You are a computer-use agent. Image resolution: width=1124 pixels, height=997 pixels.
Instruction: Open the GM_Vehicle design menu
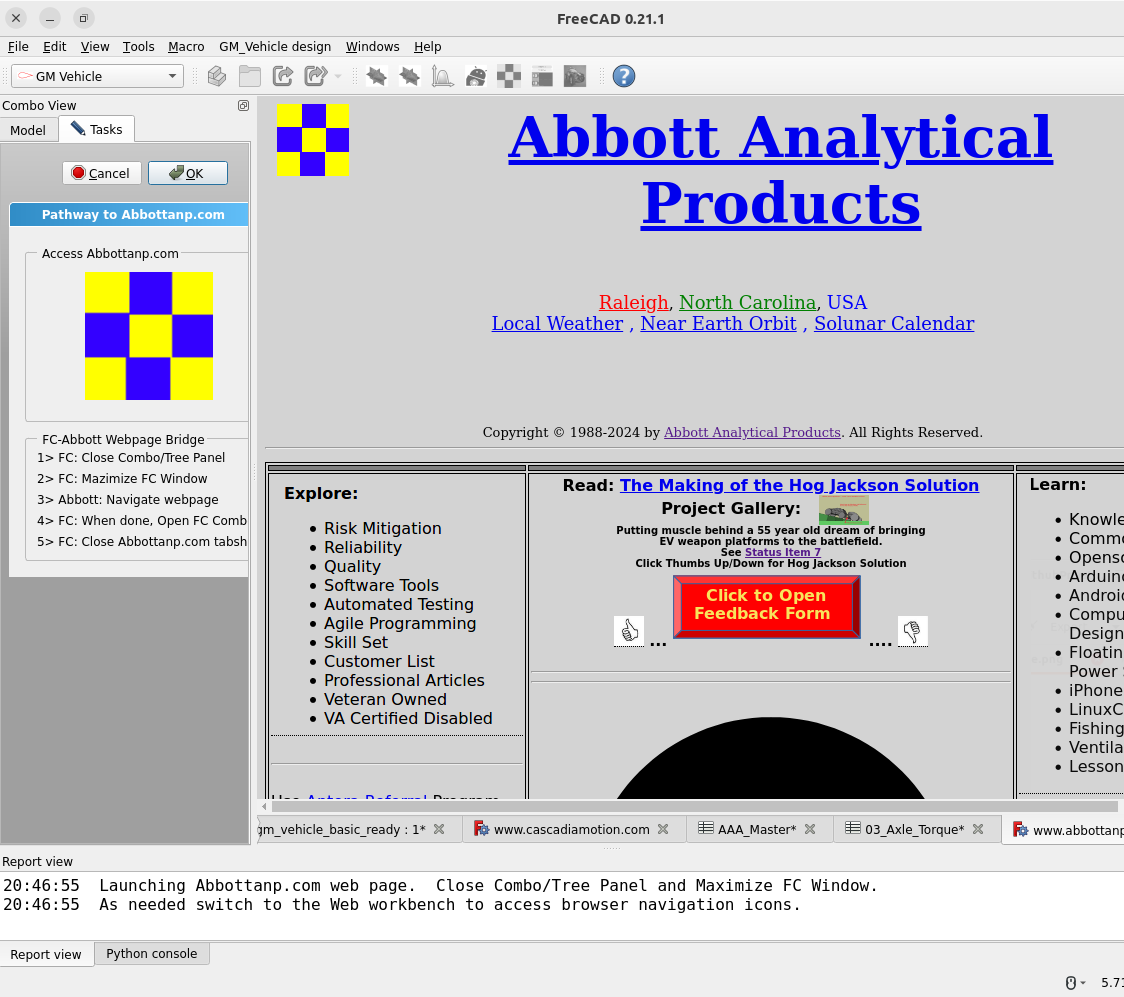coord(274,47)
